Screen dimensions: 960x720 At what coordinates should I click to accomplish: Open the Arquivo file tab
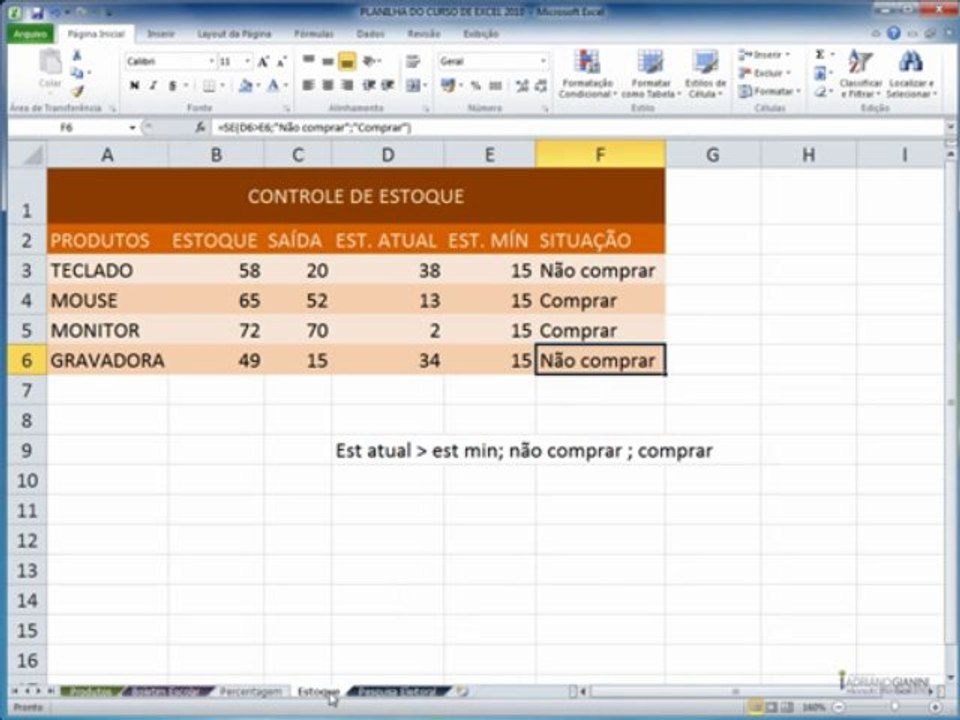pyautogui.click(x=30, y=34)
